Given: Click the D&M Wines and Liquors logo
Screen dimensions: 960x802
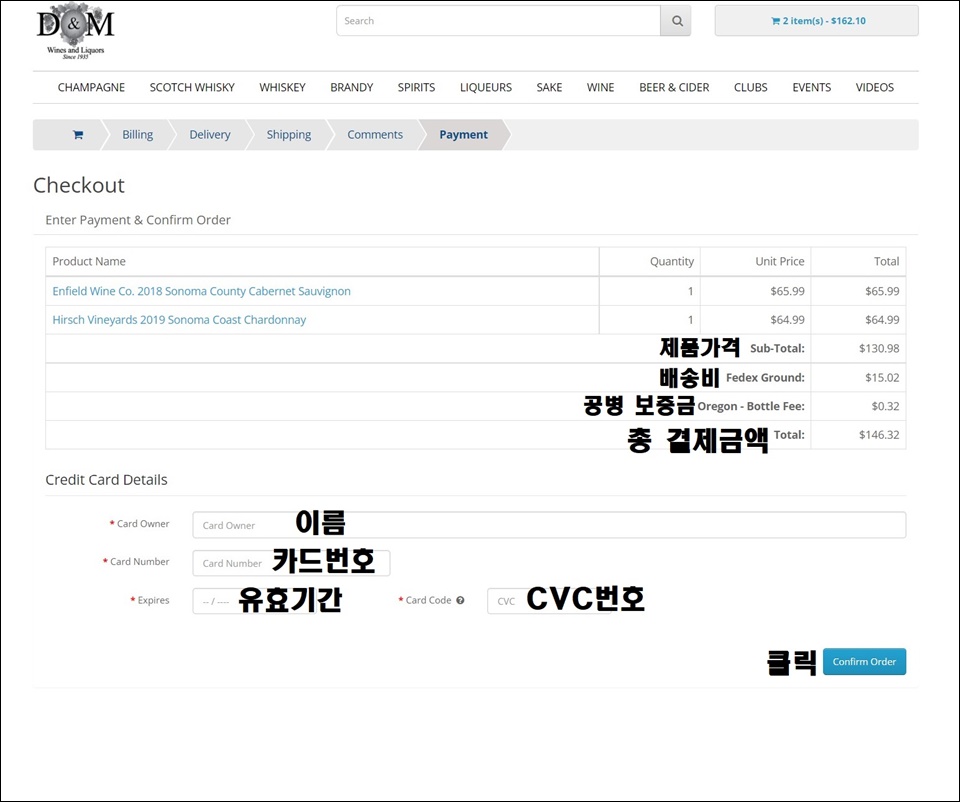Looking at the screenshot, I should click(x=75, y=31).
